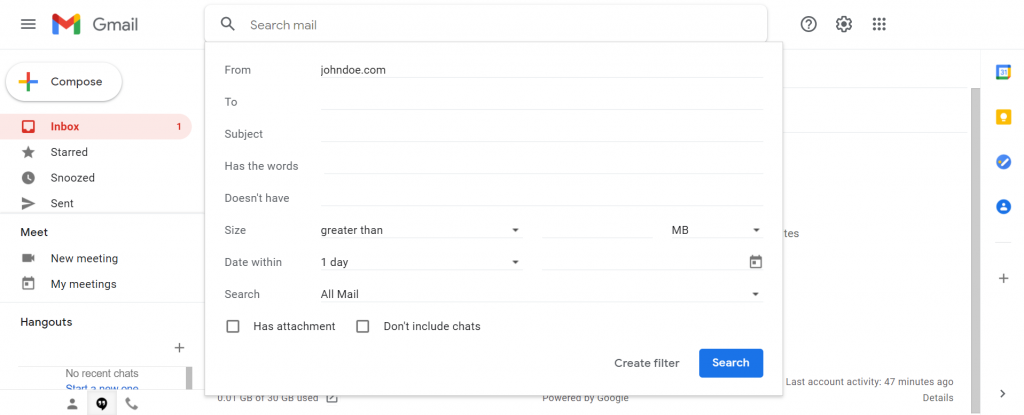
Task: Open date picker calendar icon
Action: pos(756,262)
